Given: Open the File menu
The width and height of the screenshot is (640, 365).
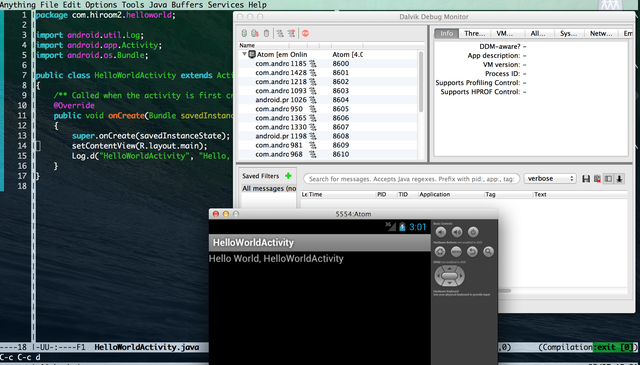Looking at the screenshot, I should coord(49,5).
